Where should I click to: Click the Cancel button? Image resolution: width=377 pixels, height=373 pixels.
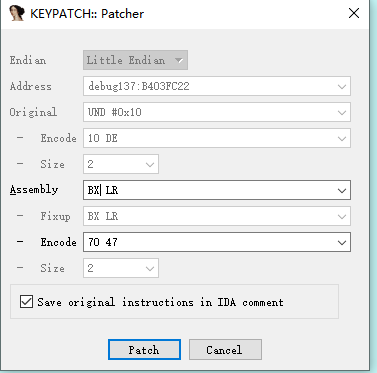pyautogui.click(x=225, y=350)
